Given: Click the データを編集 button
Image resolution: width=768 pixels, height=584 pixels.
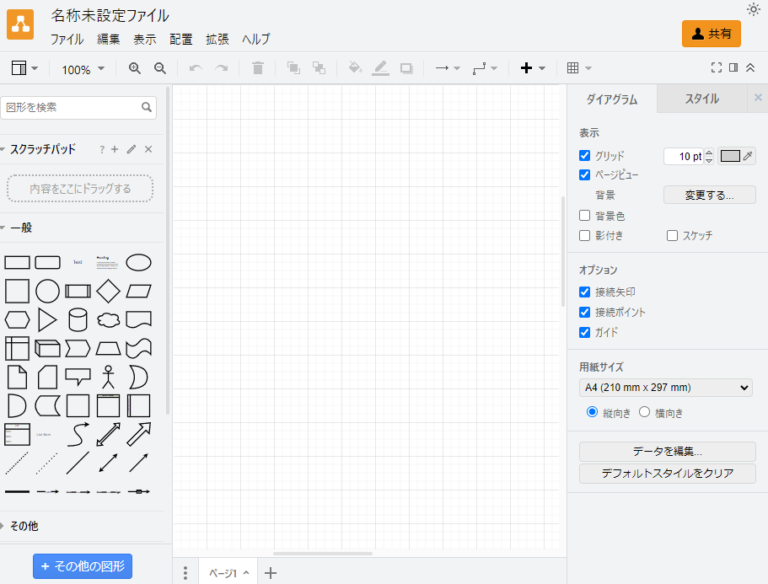Looking at the screenshot, I should pos(667,452).
